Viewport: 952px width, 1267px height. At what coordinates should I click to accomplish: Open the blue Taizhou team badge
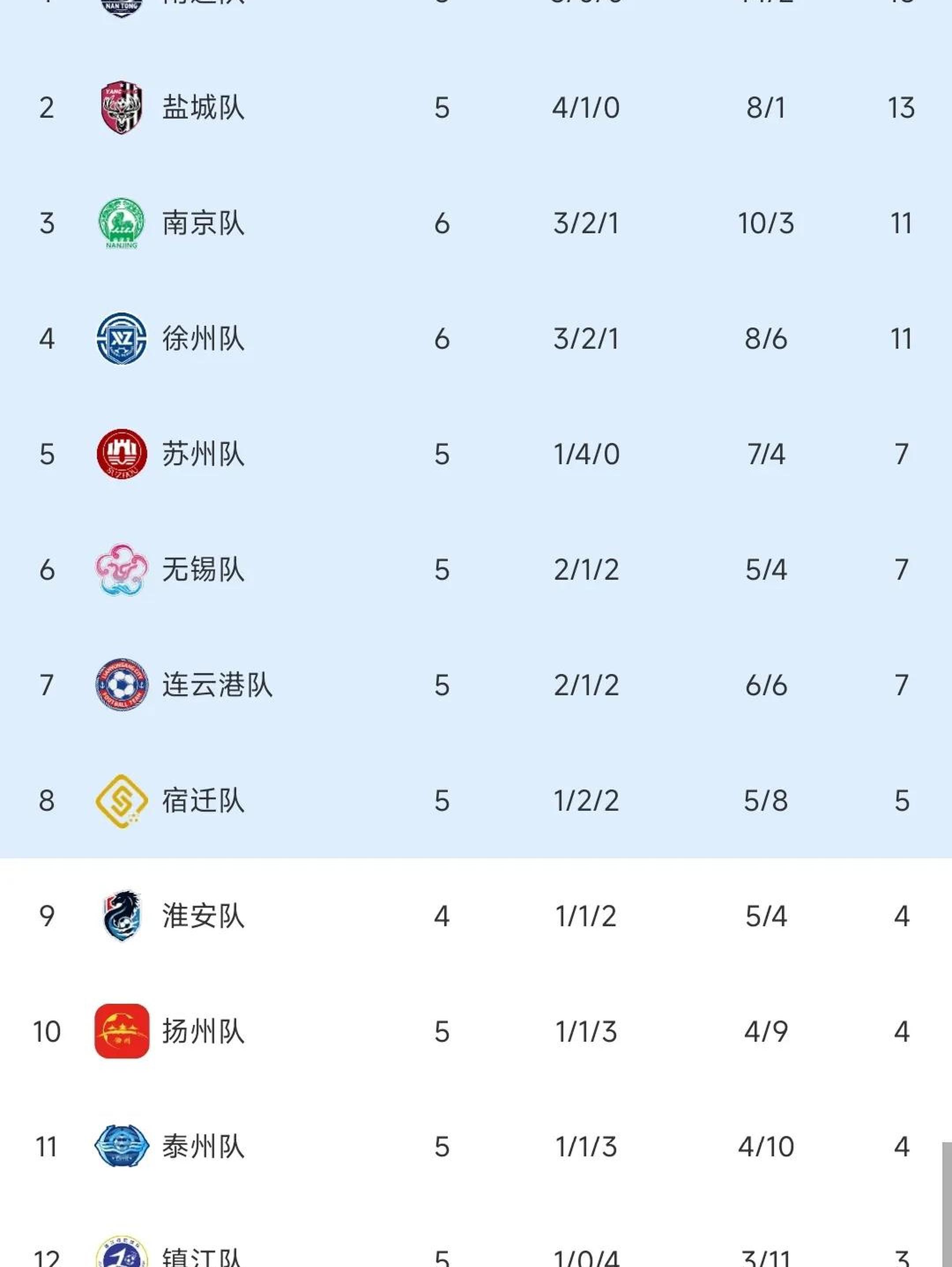pyautogui.click(x=122, y=1146)
